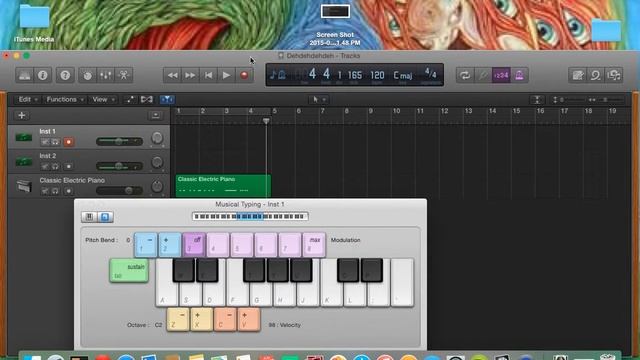
Task: Click the Rewind transport button
Action: pos(172,75)
